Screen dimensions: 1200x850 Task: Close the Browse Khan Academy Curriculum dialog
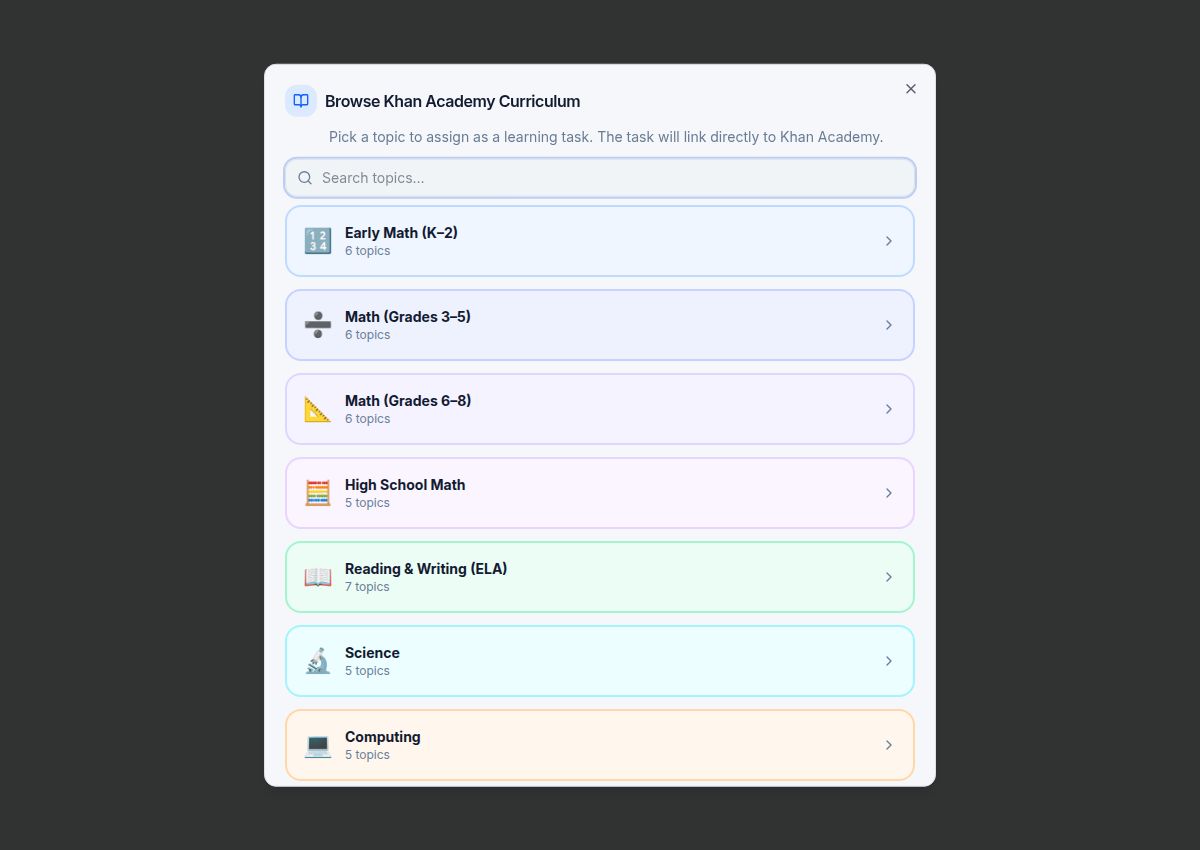(x=911, y=89)
